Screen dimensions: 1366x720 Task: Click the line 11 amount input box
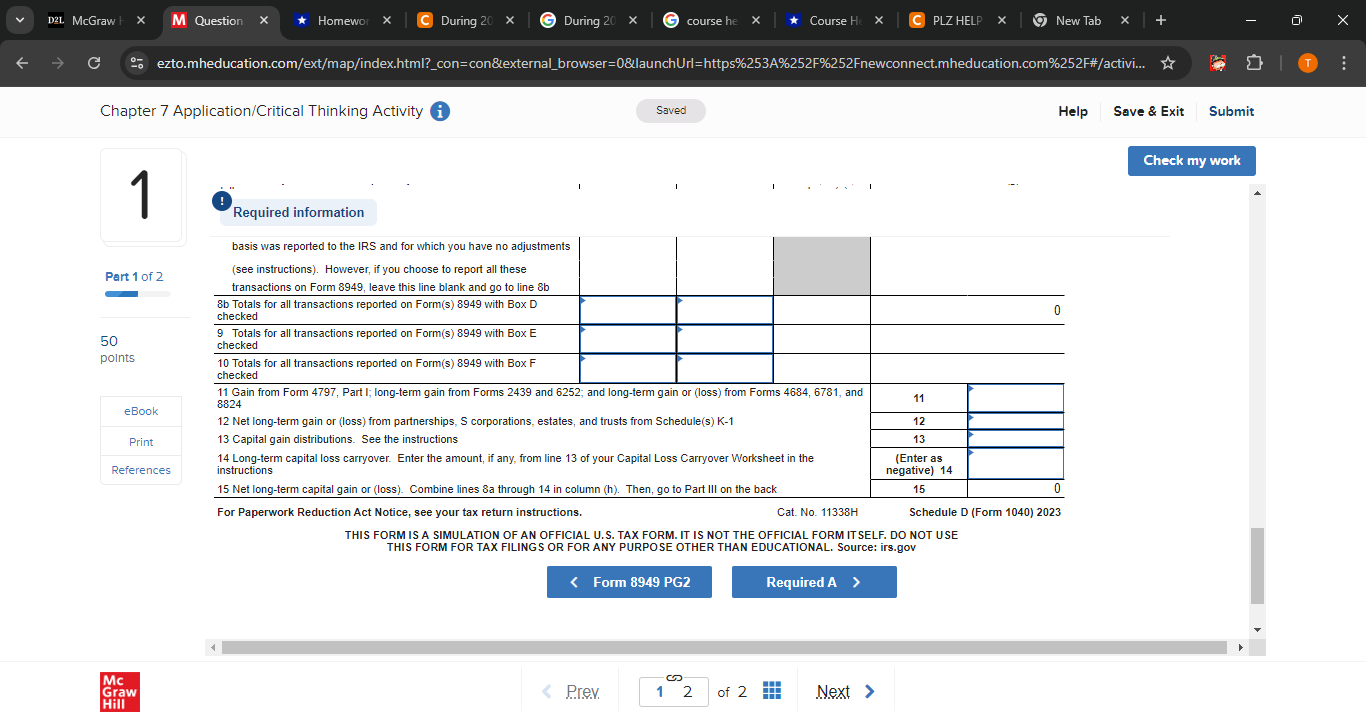[1015, 397]
